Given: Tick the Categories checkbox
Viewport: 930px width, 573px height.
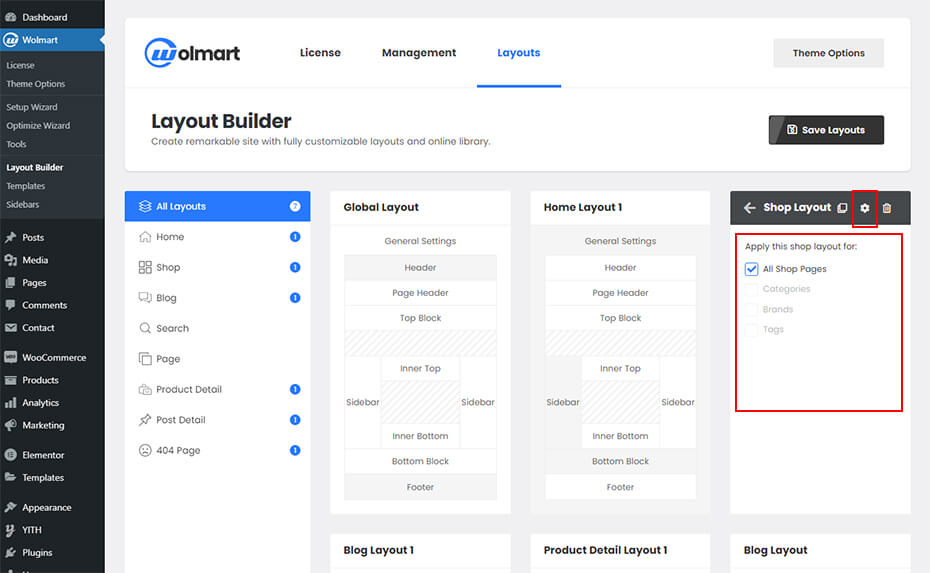Looking at the screenshot, I should (x=752, y=289).
